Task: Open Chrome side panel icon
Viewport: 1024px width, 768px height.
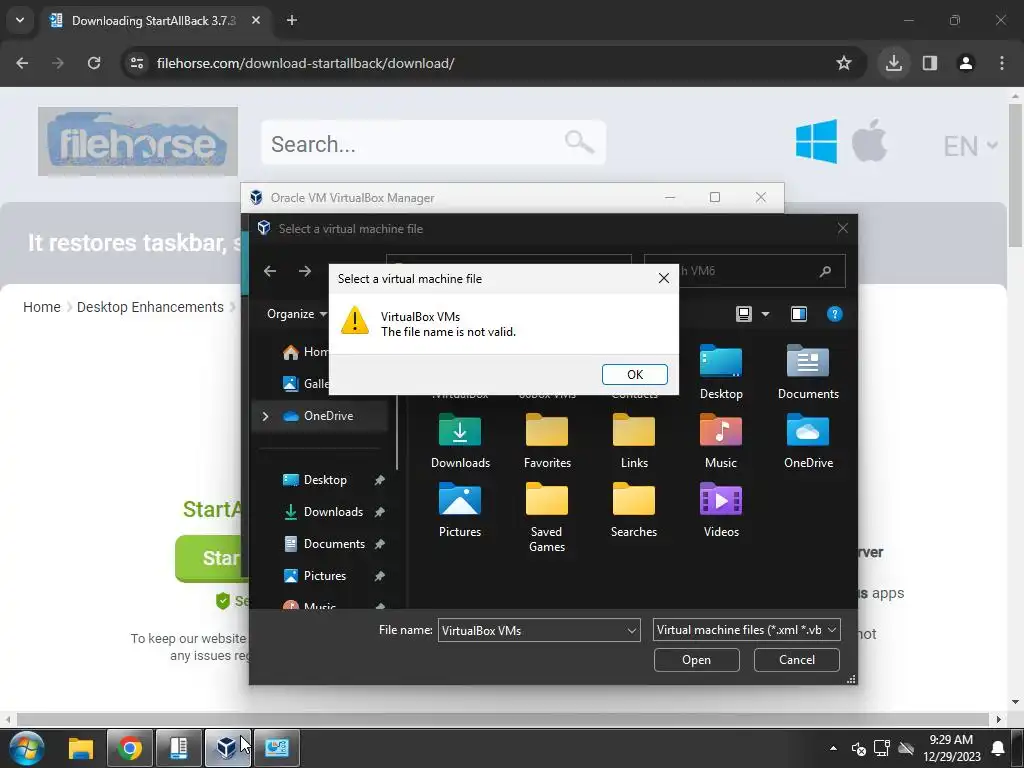Action: pos(929,63)
